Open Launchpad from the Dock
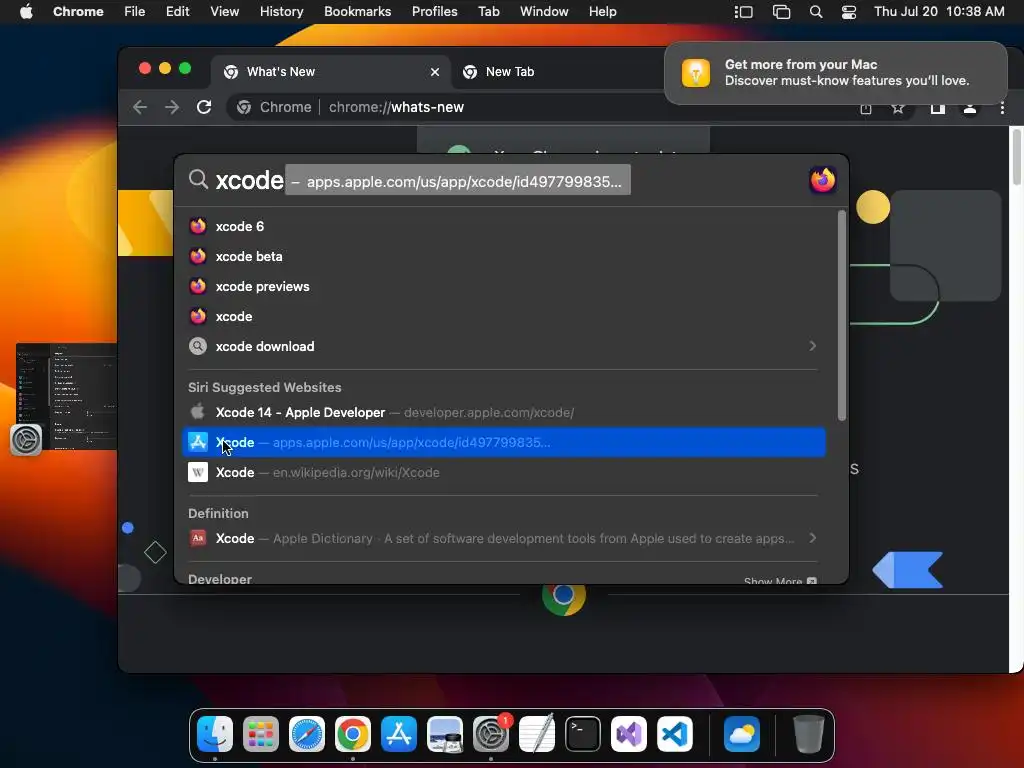The image size is (1024, 768). 261,734
